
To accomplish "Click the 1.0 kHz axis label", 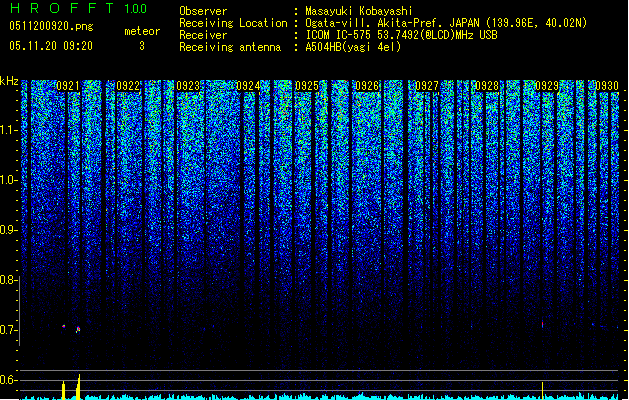I will [x=8, y=180].
